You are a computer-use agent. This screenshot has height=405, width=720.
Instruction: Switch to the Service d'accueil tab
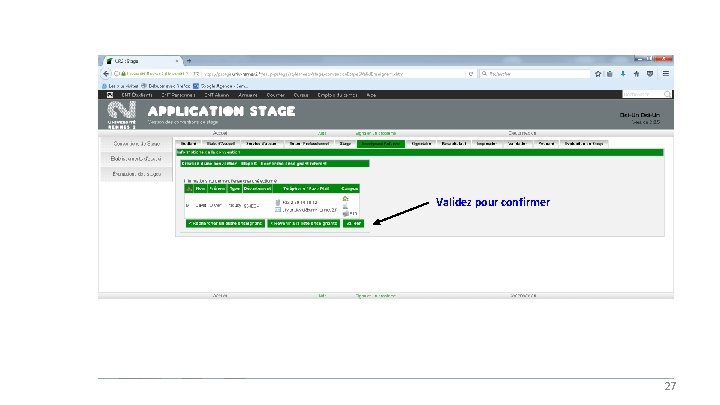pyautogui.click(x=262, y=144)
